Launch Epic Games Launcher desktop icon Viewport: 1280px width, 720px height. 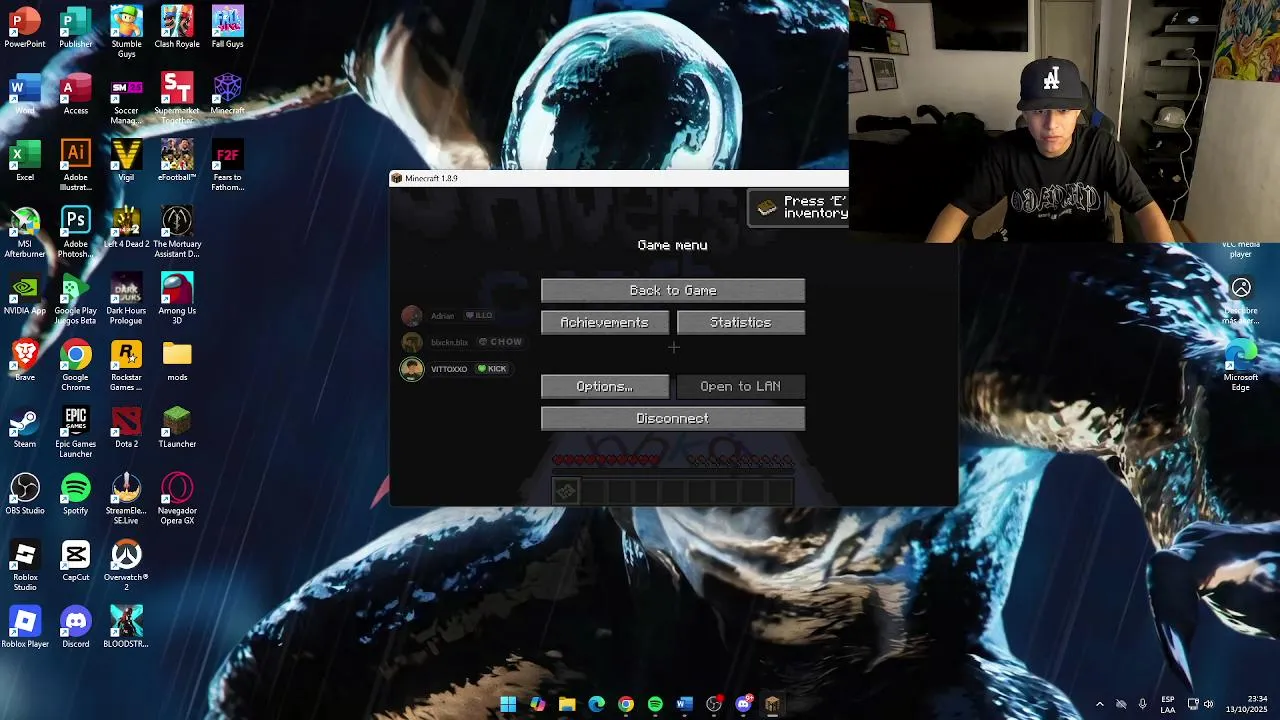(x=76, y=433)
